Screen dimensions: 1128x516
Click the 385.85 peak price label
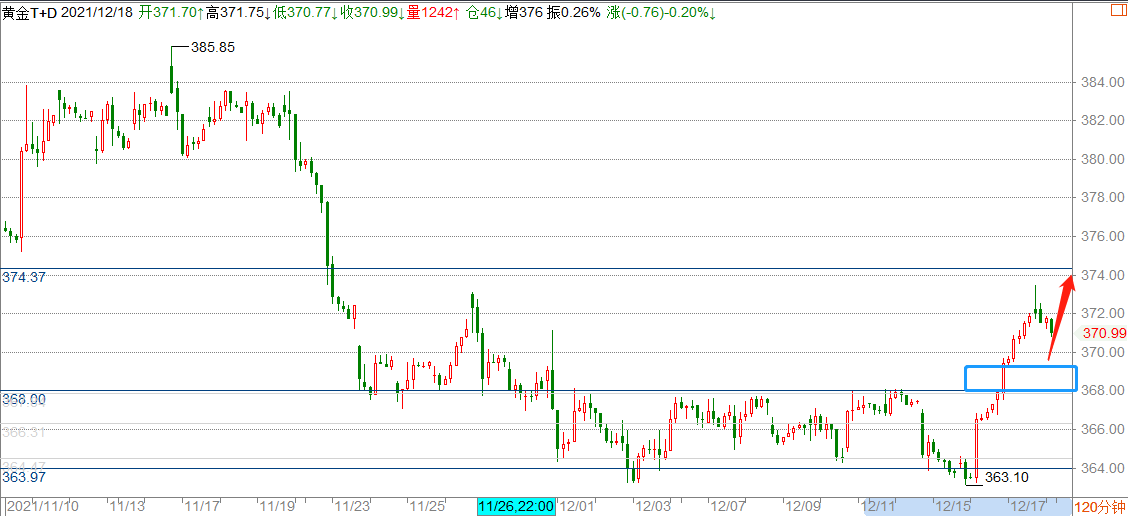coord(213,47)
